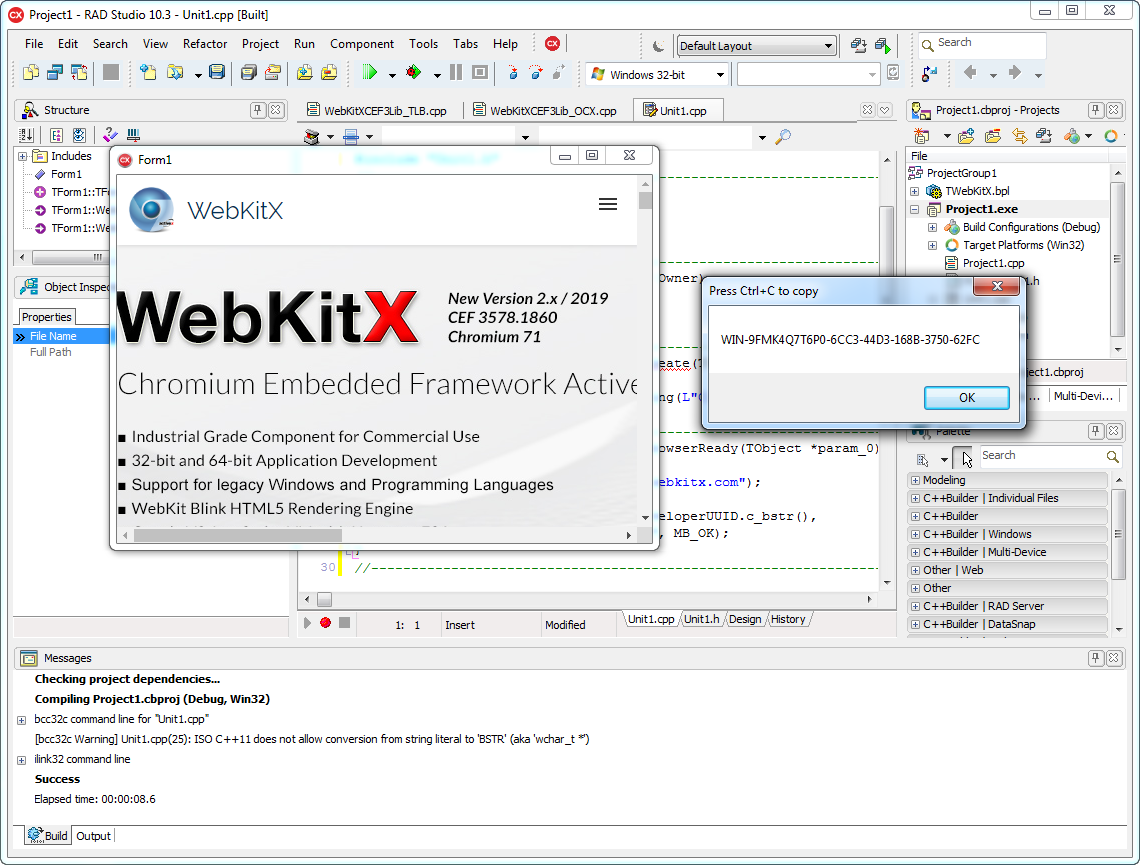
Task: Open the Component menu
Action: click(362, 44)
